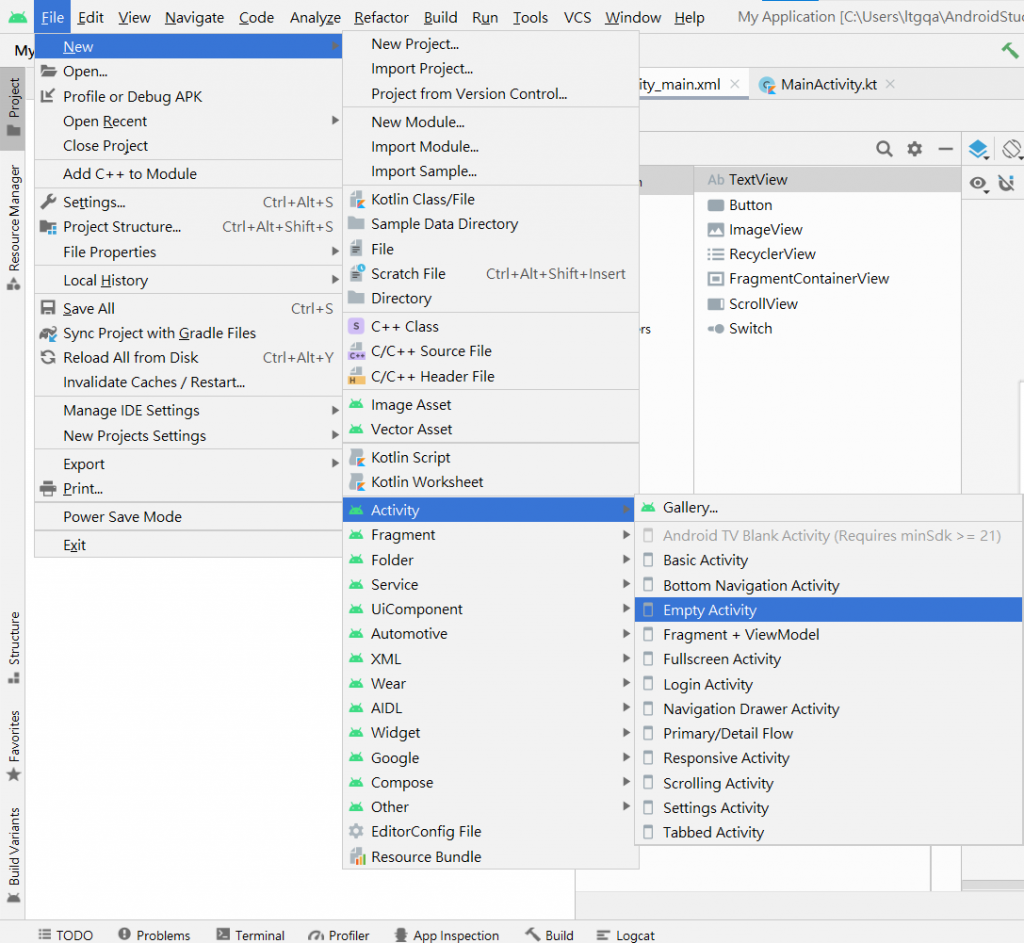Expand Open Recent submenu
The width and height of the screenshot is (1024, 943).
coord(189,121)
